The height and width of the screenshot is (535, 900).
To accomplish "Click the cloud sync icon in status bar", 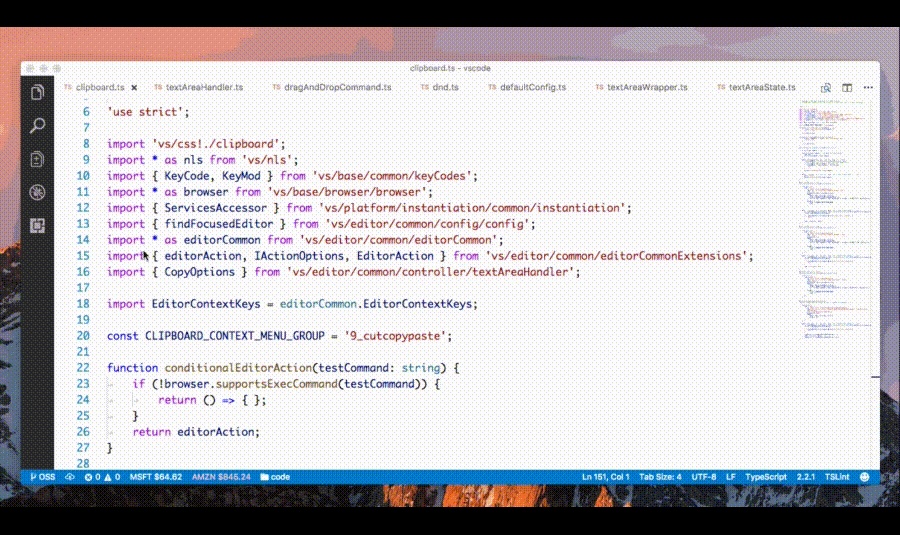I will tap(69, 477).
